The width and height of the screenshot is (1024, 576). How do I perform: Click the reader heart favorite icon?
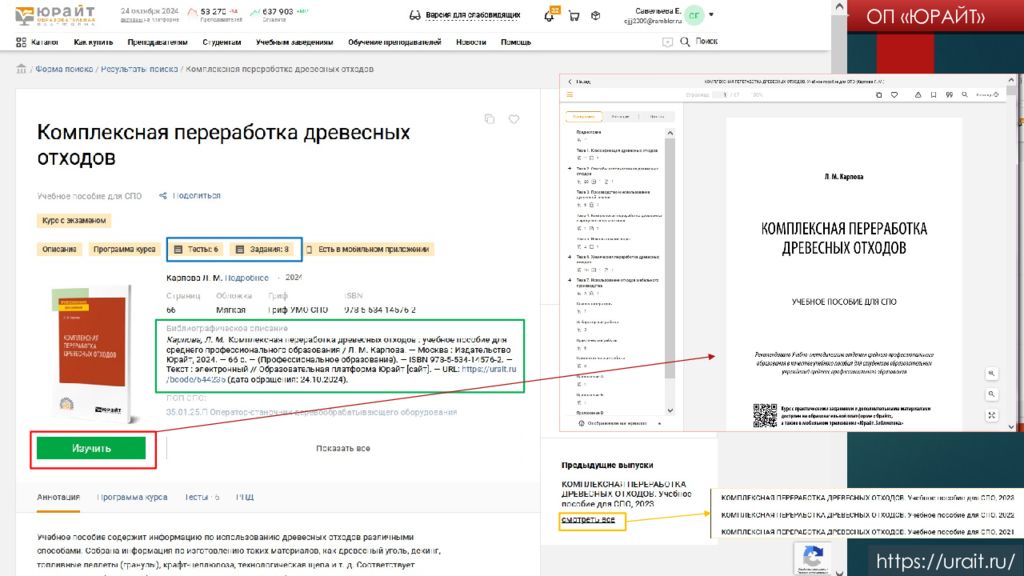click(894, 95)
